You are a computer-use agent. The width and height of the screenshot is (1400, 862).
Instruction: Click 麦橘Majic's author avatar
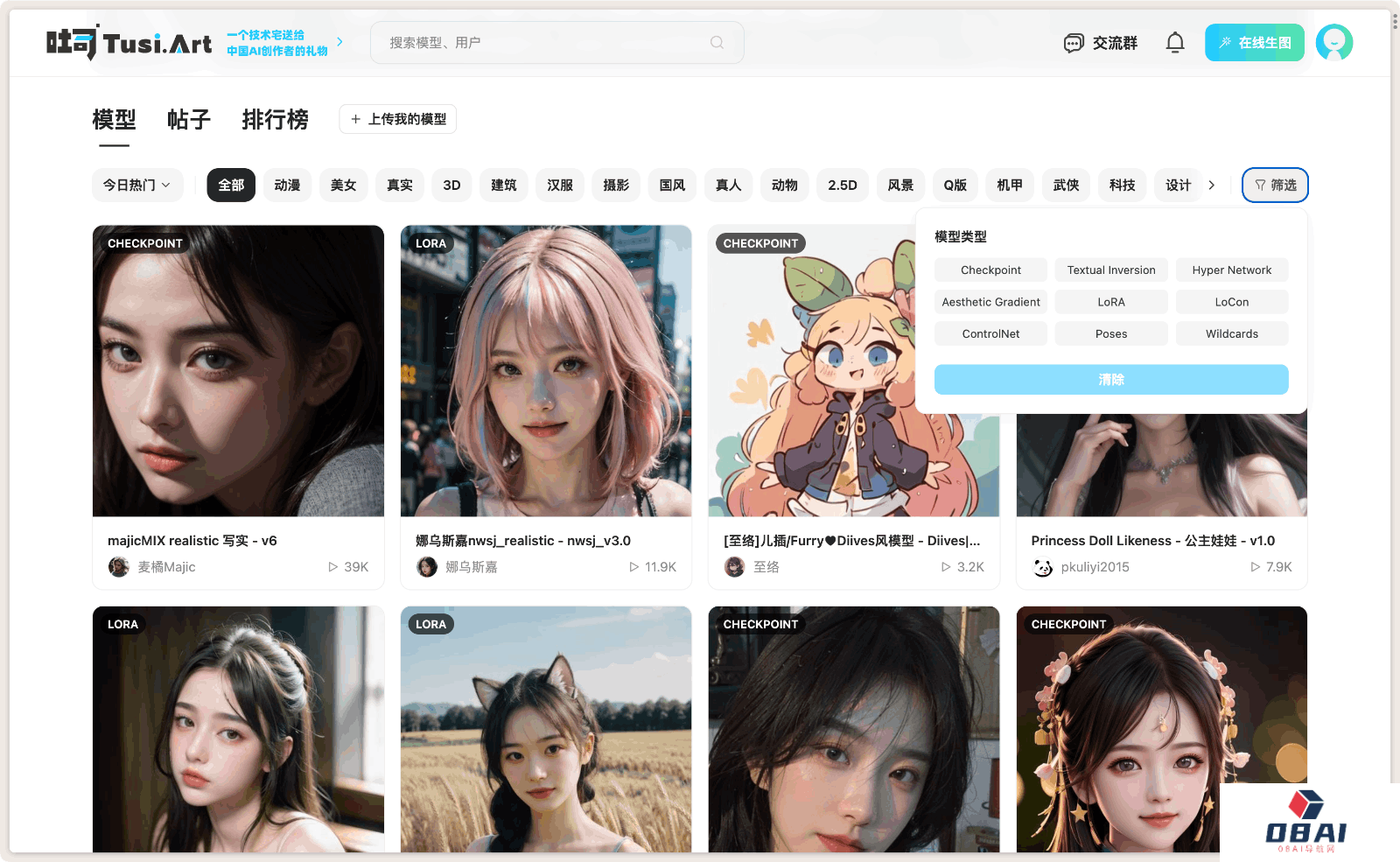[119, 566]
